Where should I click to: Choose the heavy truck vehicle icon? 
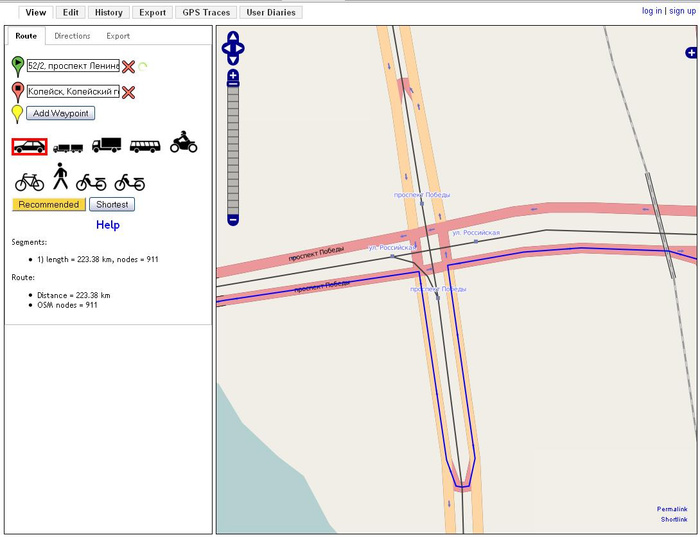[x=106, y=145]
